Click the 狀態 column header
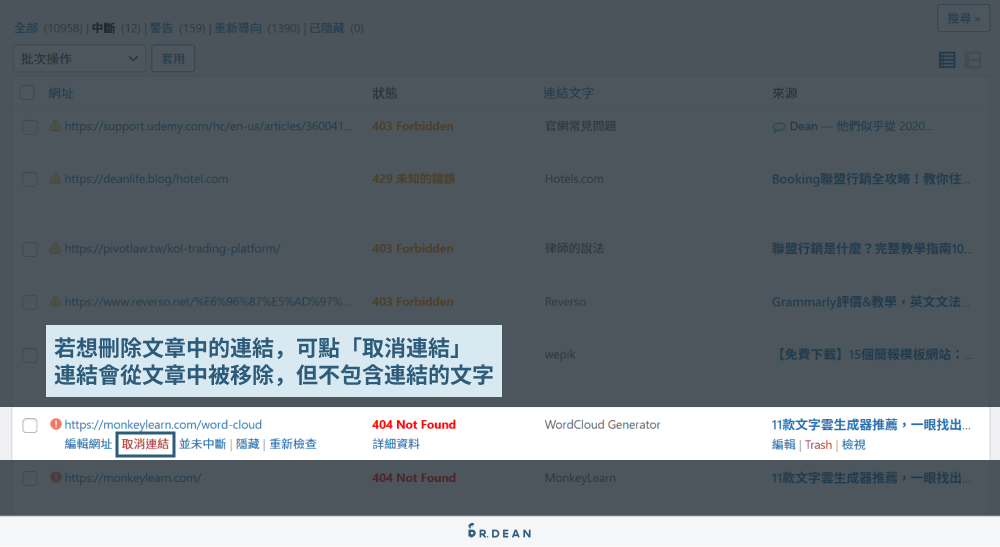The image size is (1000, 547). pyautogui.click(x=385, y=93)
